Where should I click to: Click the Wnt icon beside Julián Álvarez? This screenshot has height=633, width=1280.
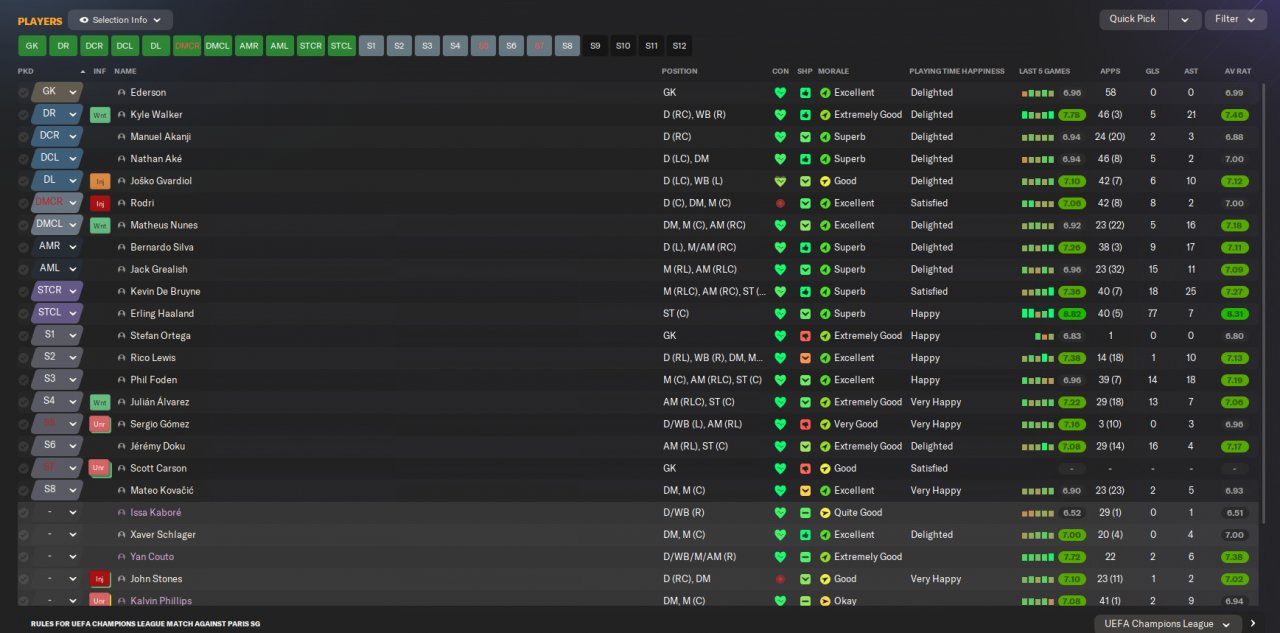[99, 402]
